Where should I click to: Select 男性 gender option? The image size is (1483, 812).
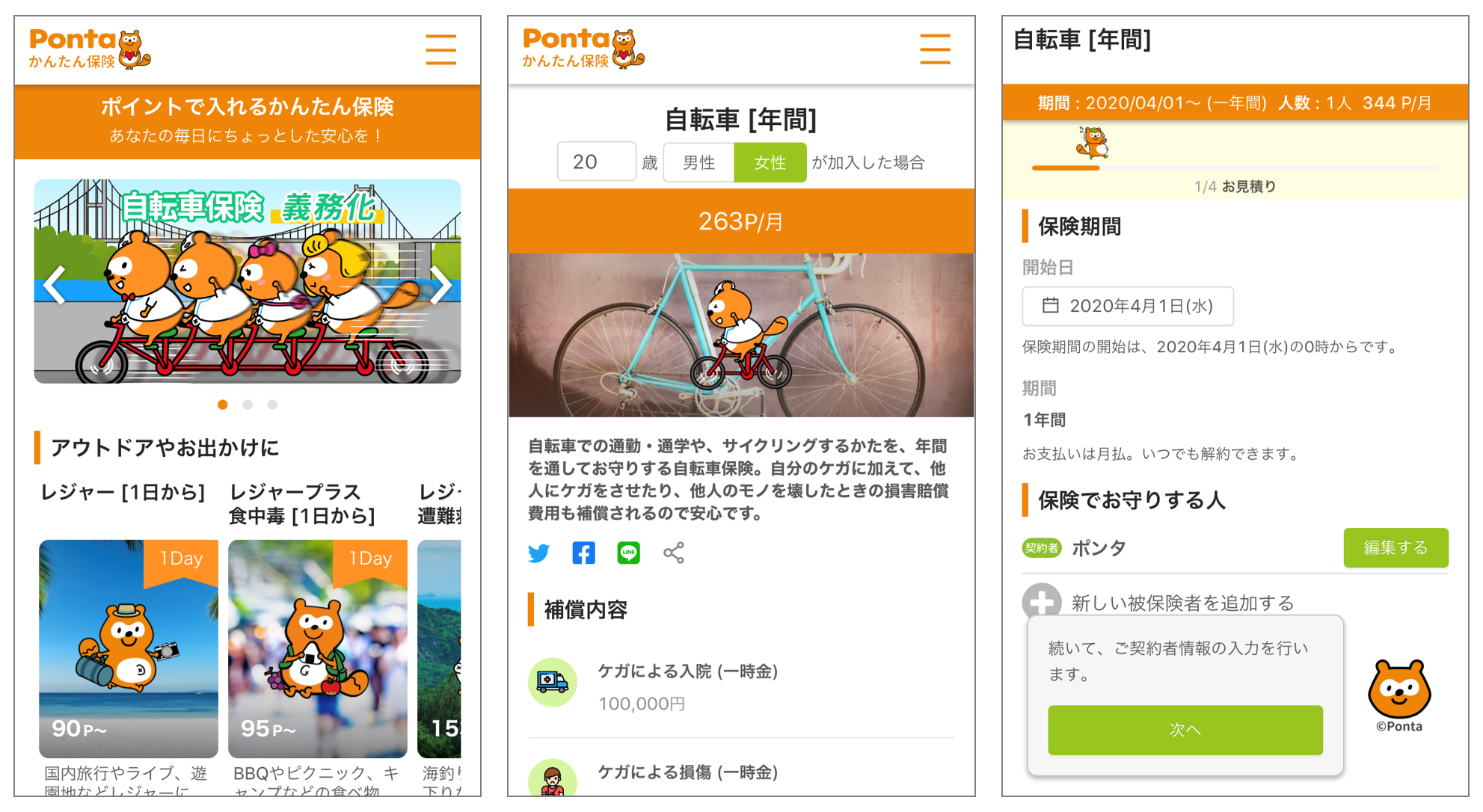tap(698, 162)
